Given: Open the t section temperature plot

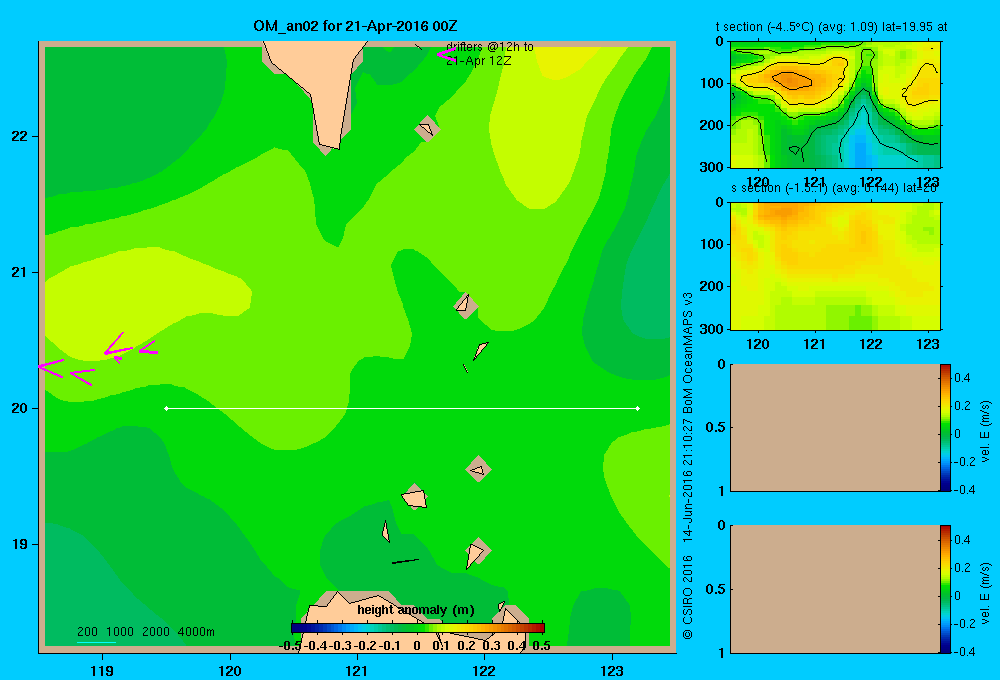Looking at the screenshot, I should click(835, 104).
